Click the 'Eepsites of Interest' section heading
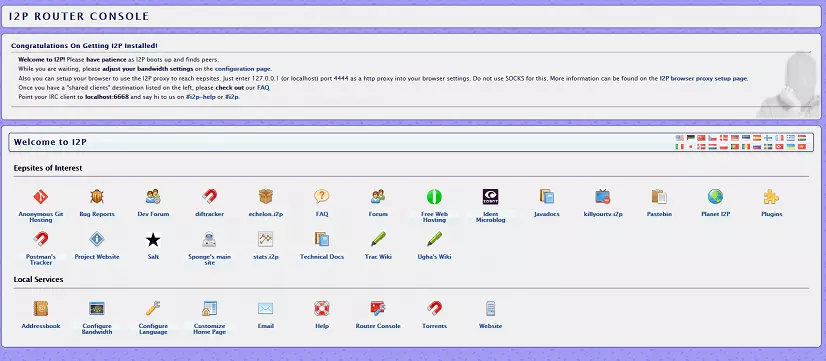826x361 pixels. pos(48,168)
